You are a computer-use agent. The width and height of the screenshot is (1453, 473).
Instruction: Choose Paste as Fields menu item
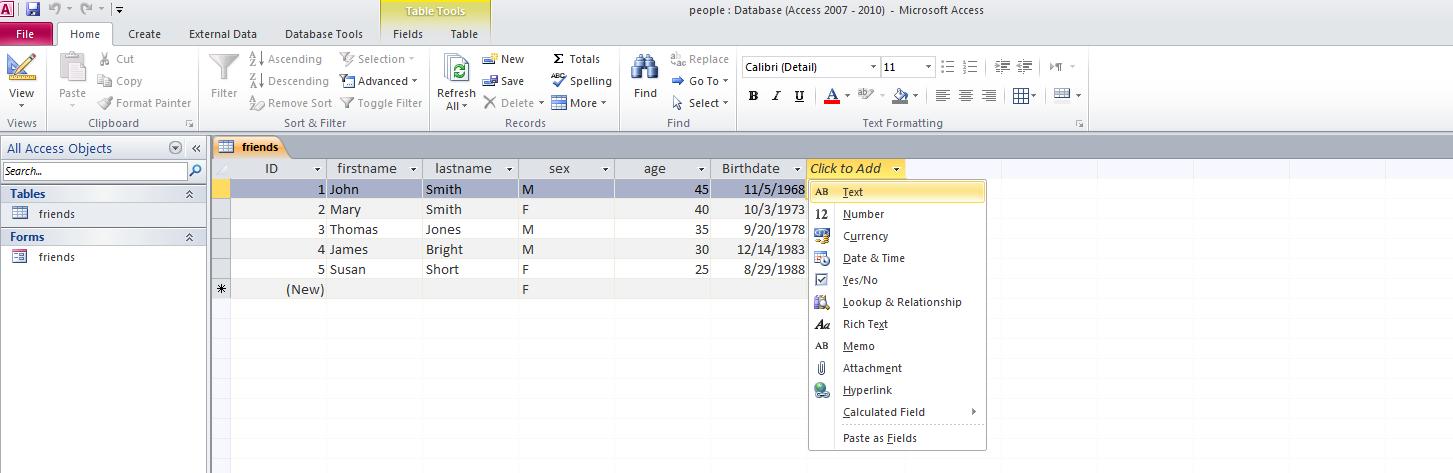click(x=897, y=438)
